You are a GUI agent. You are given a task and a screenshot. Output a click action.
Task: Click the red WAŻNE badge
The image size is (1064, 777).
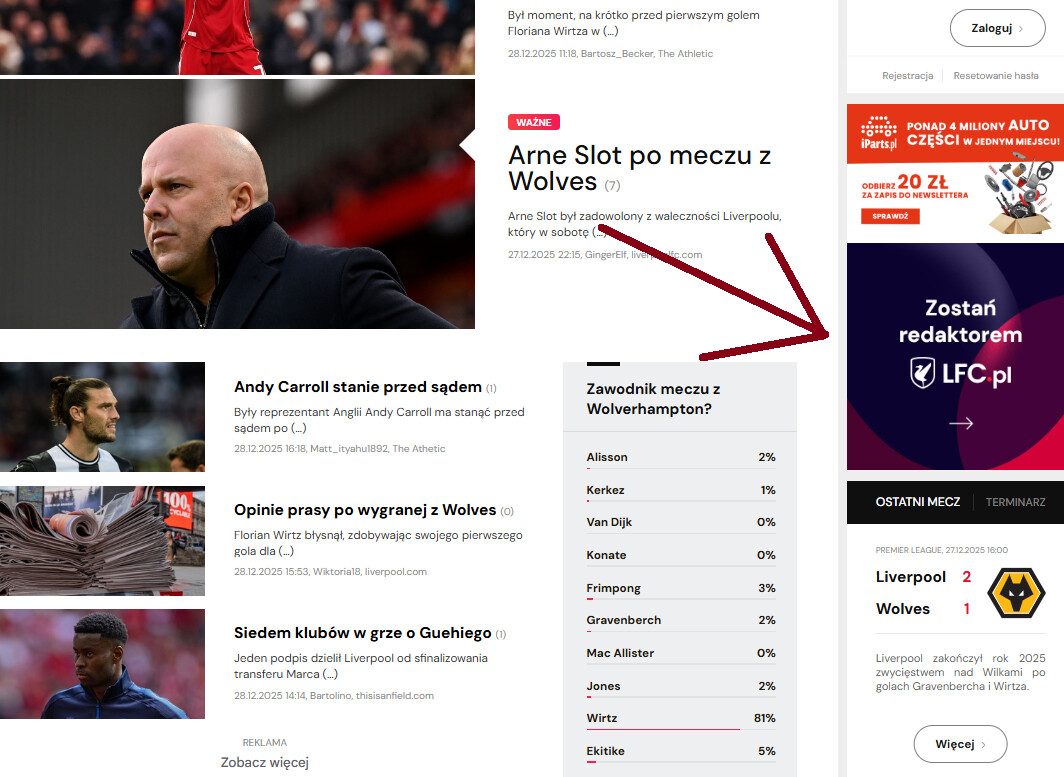pyautogui.click(x=533, y=122)
